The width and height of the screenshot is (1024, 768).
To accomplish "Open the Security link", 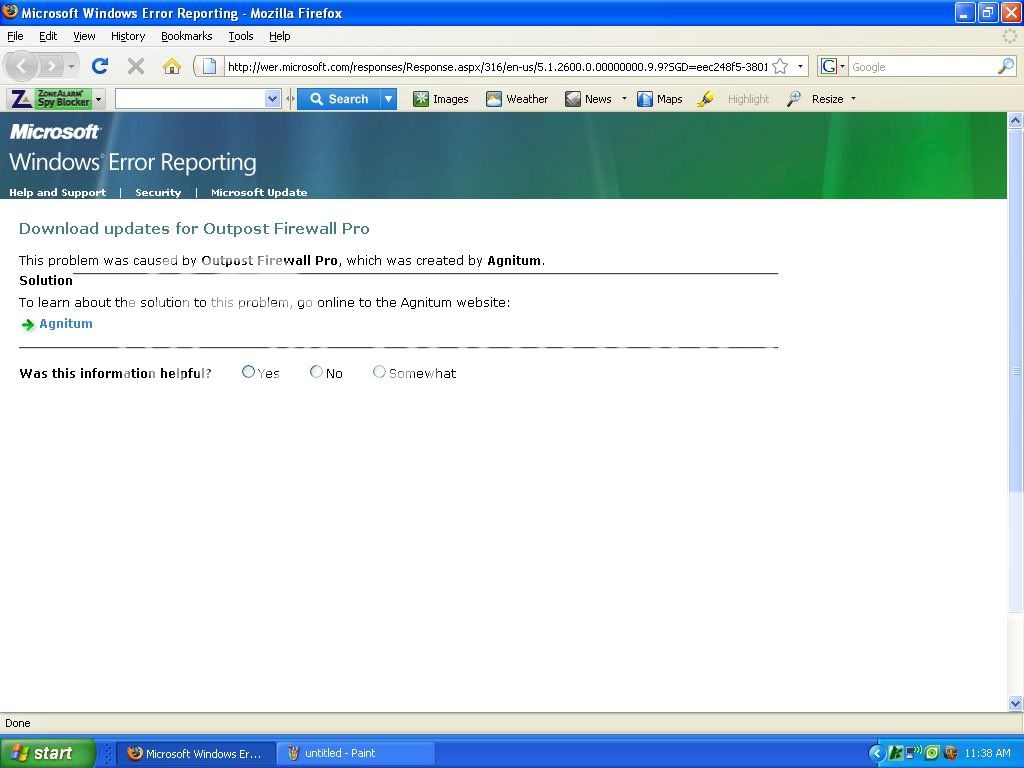I will point(158,192).
